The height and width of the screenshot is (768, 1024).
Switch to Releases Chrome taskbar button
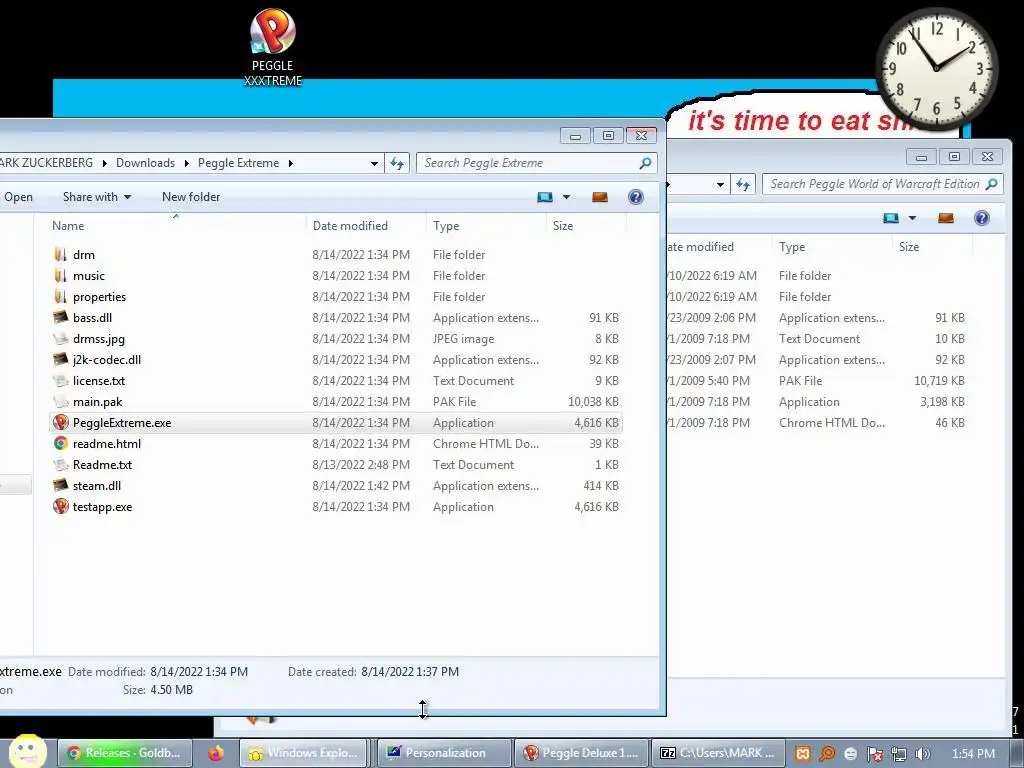point(125,753)
